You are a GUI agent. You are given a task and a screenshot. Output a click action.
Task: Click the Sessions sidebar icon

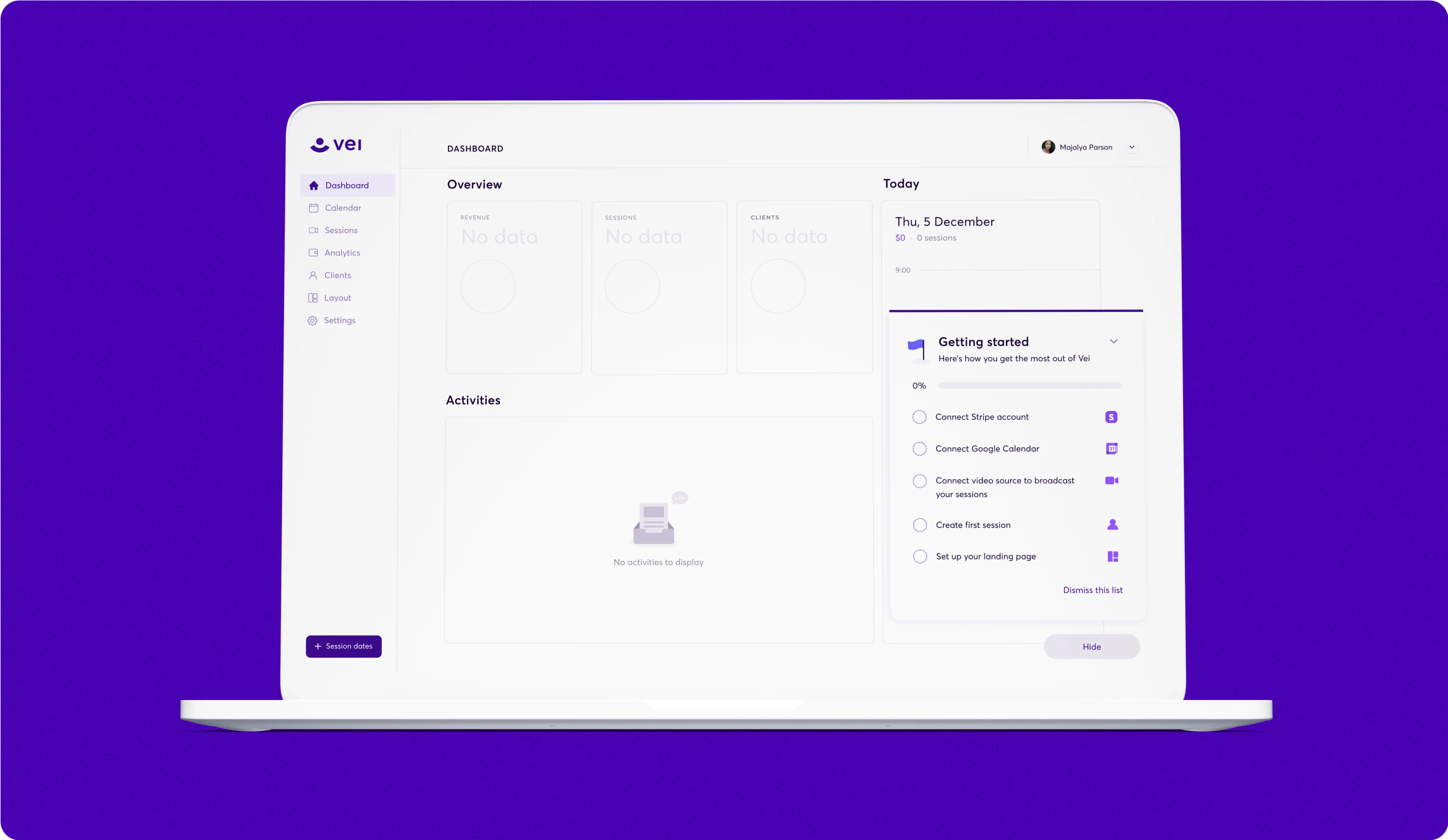pyautogui.click(x=313, y=230)
